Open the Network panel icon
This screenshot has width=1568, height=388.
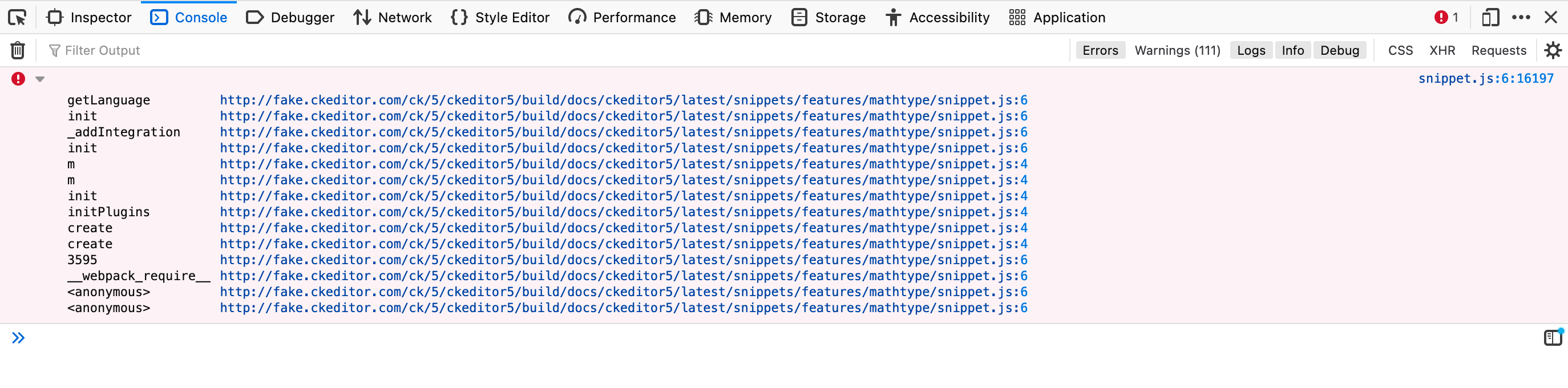[393, 17]
